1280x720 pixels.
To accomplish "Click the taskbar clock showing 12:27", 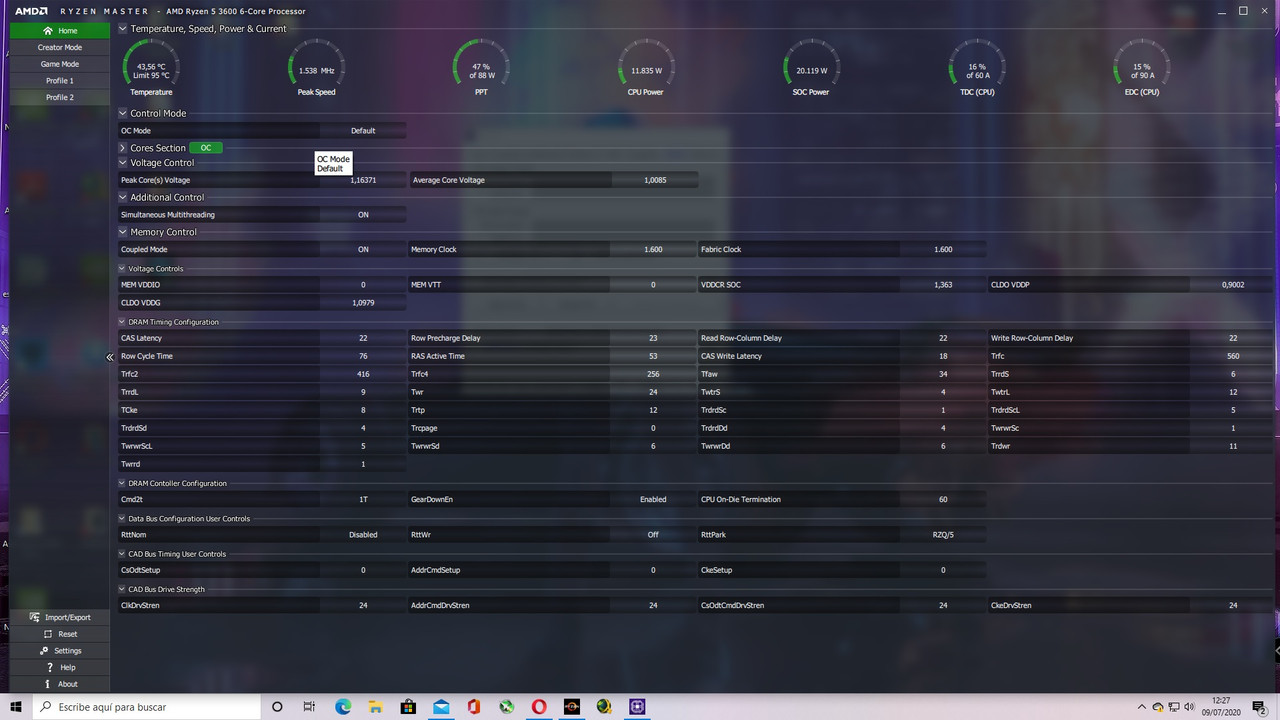I will [x=1221, y=707].
